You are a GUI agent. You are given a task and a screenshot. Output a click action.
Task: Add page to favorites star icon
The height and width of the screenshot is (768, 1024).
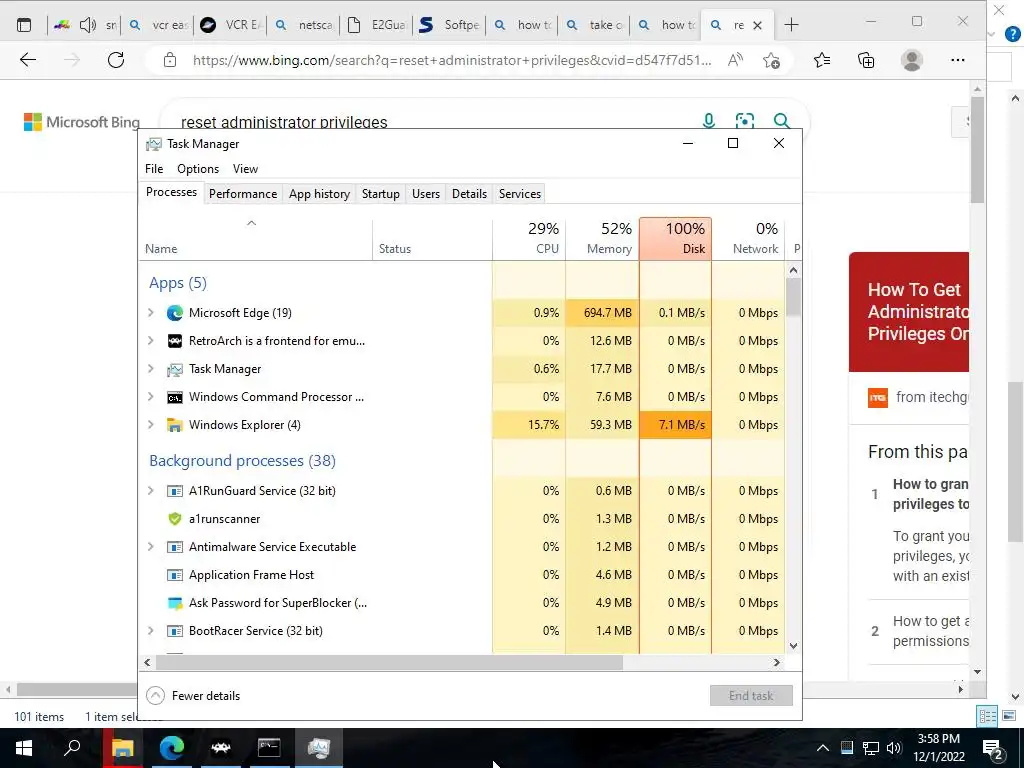pos(771,60)
